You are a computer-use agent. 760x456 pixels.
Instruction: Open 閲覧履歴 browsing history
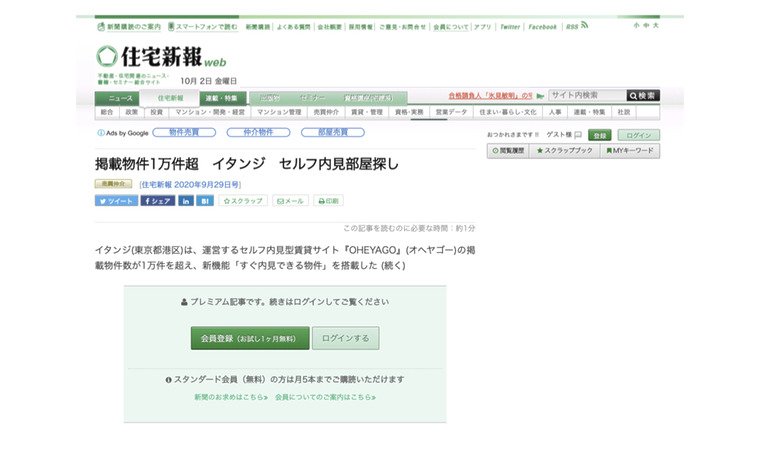tap(507, 151)
